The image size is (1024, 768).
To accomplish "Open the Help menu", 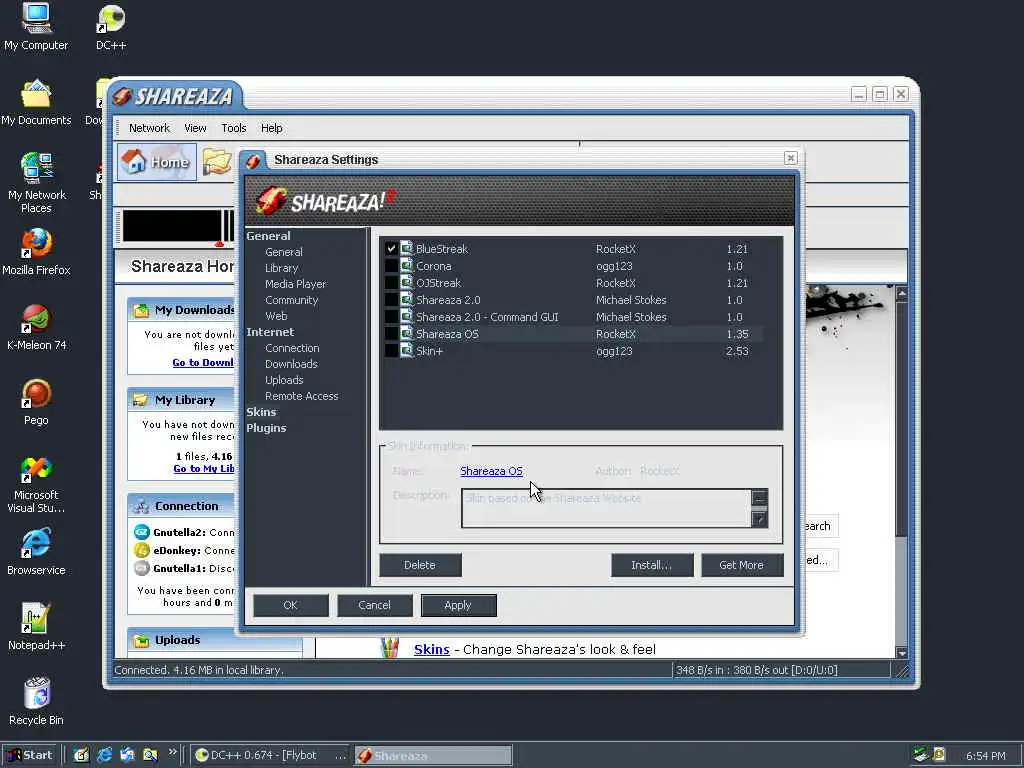I will coord(272,128).
